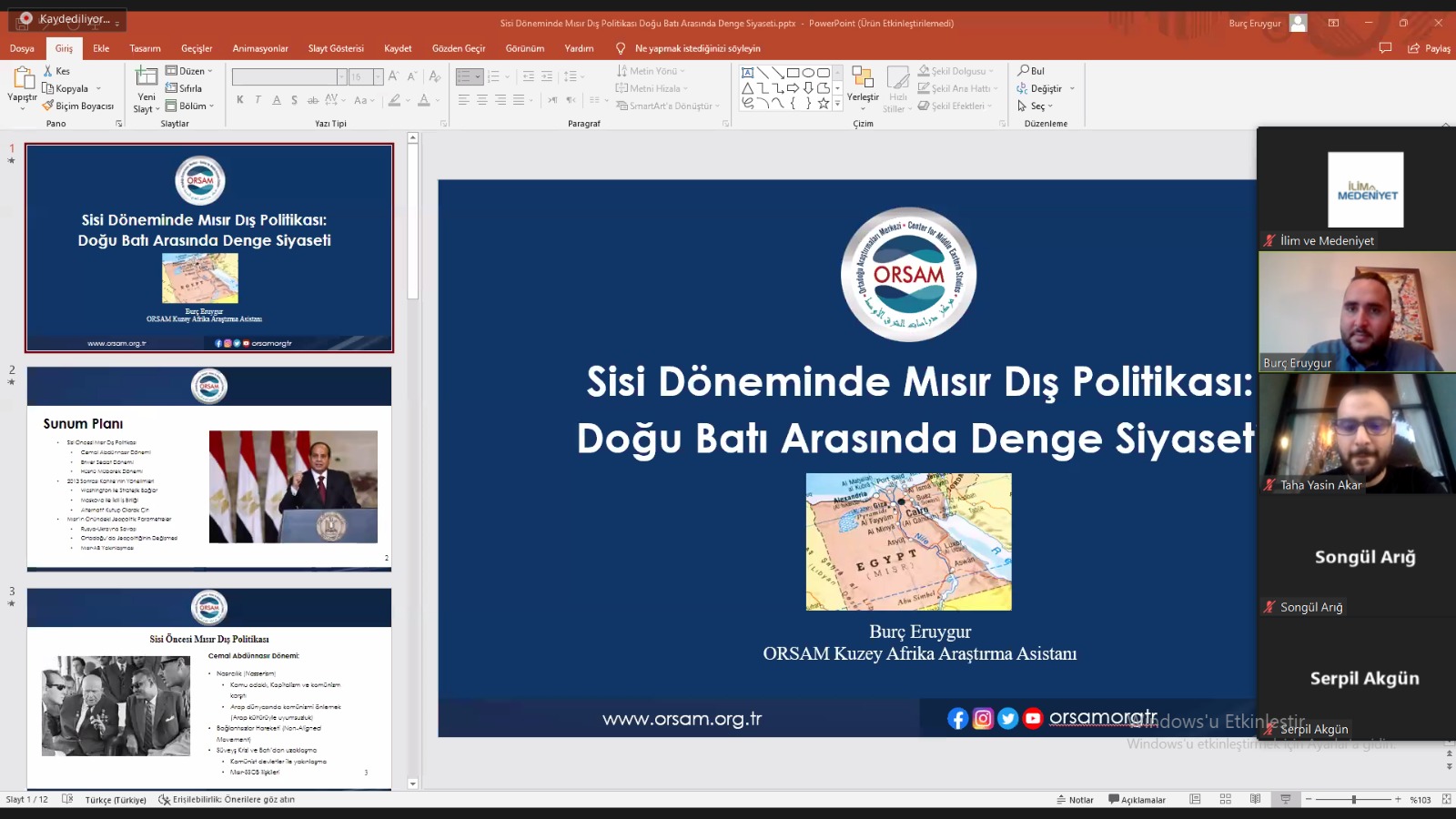
Task: Select slide 2 Sunum Planı thumbnail
Action: [209, 469]
